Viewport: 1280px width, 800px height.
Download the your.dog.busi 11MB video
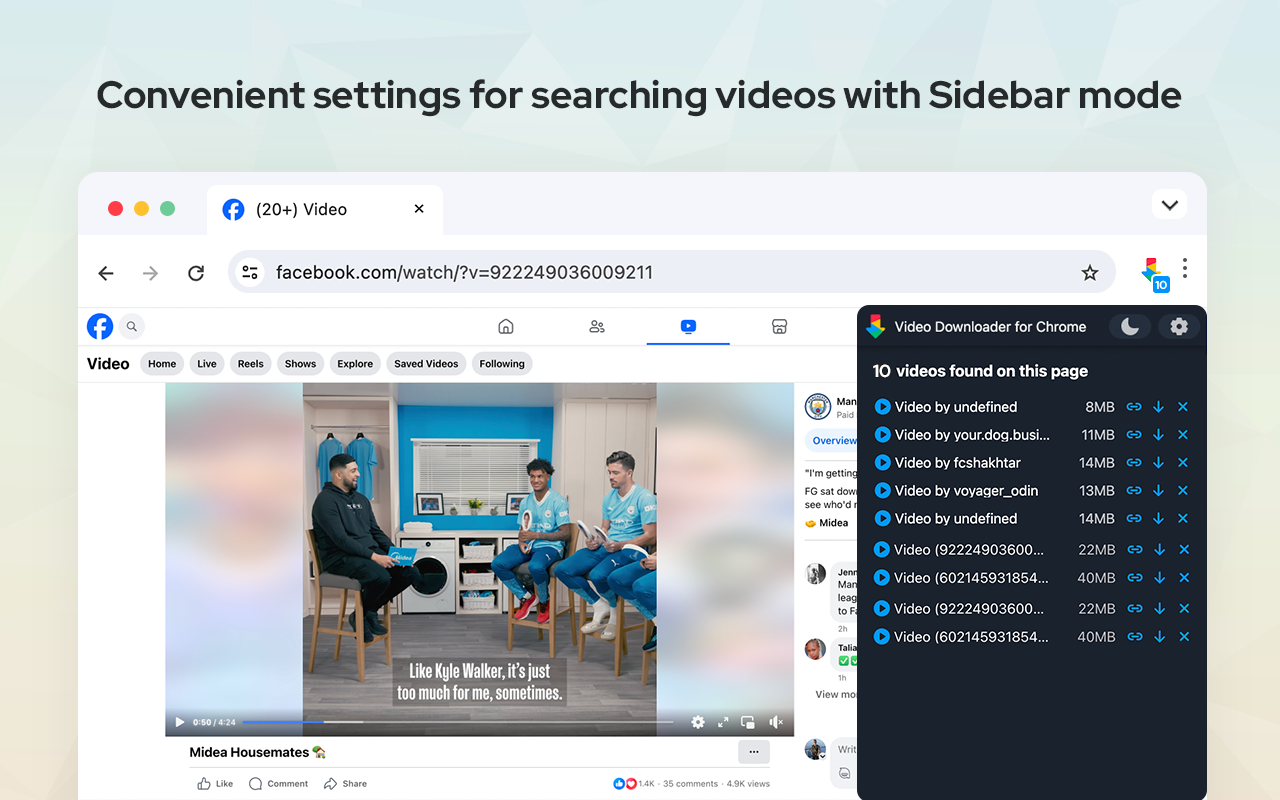[1158, 435]
